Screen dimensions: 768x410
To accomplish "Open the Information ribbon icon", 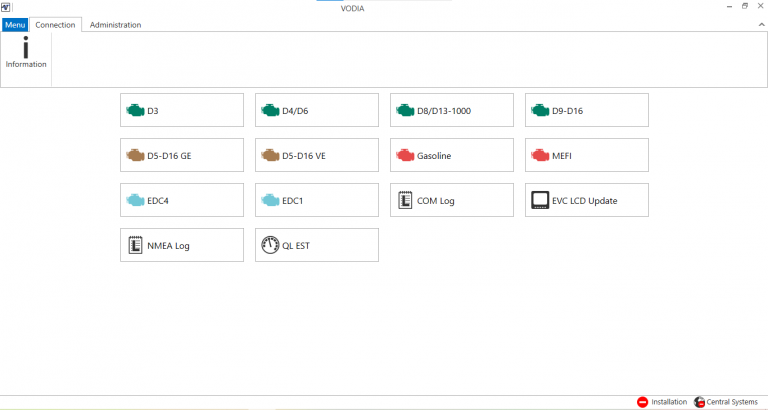I will click(26, 48).
